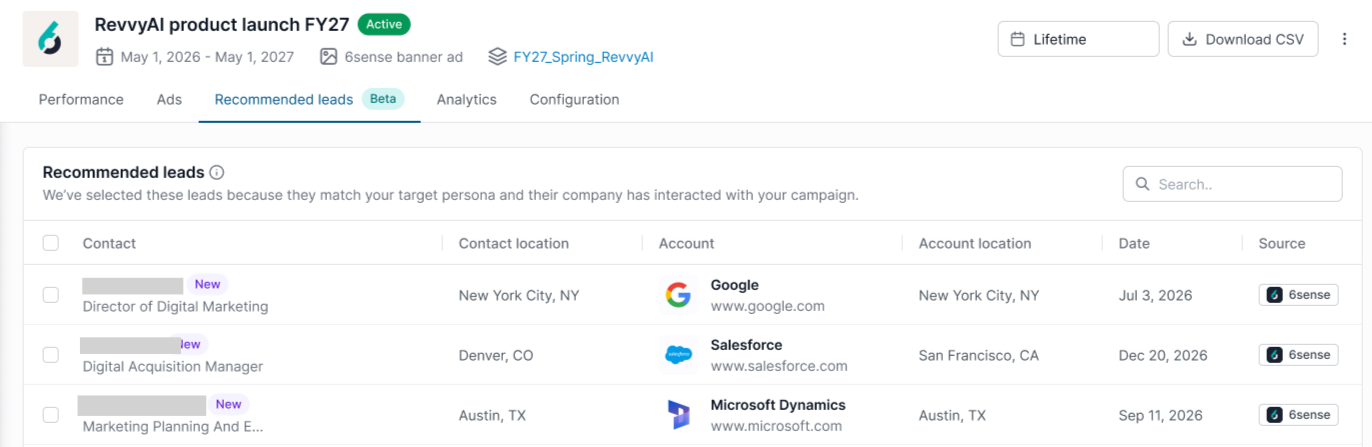
Task: Click the 6sense source badge in Microsoft Dynamics row
Action: click(x=1298, y=414)
